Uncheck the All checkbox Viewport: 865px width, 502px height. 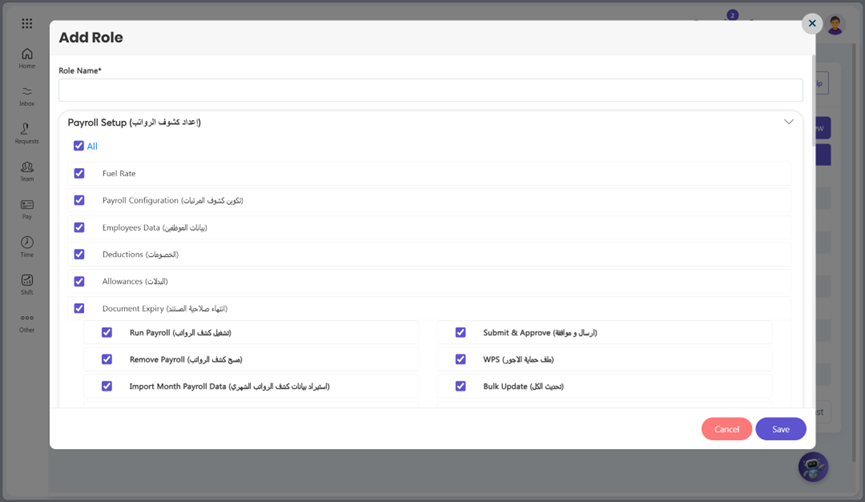pyautogui.click(x=79, y=146)
